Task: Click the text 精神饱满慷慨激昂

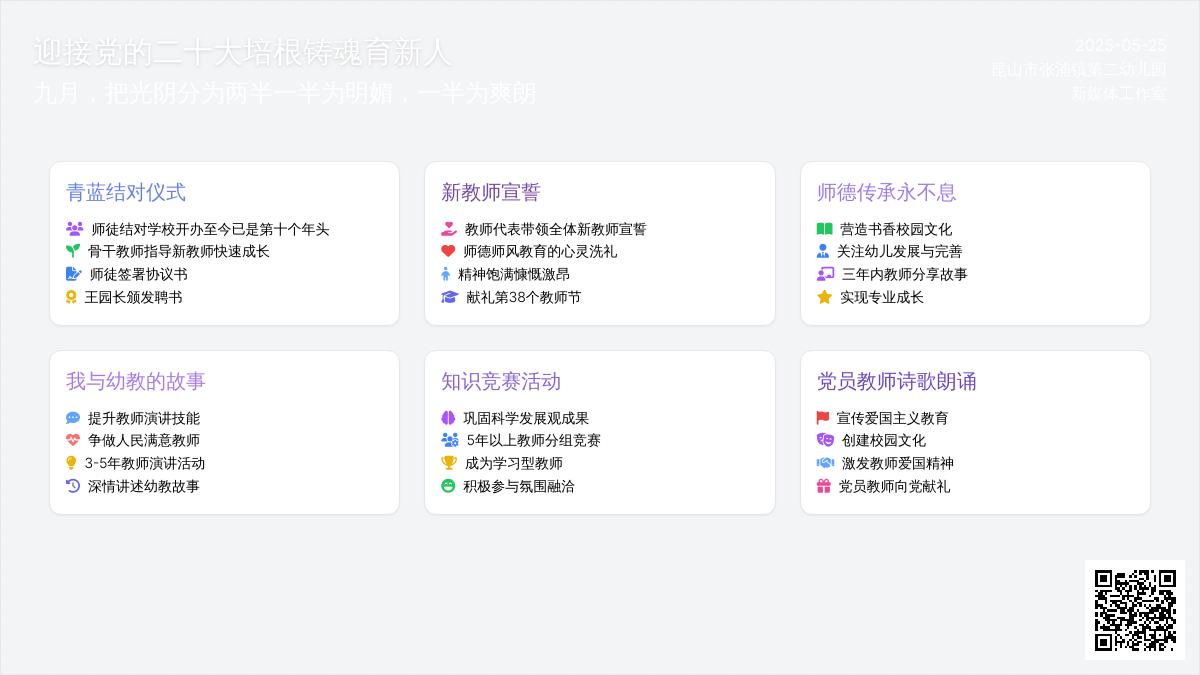Action: click(514, 274)
